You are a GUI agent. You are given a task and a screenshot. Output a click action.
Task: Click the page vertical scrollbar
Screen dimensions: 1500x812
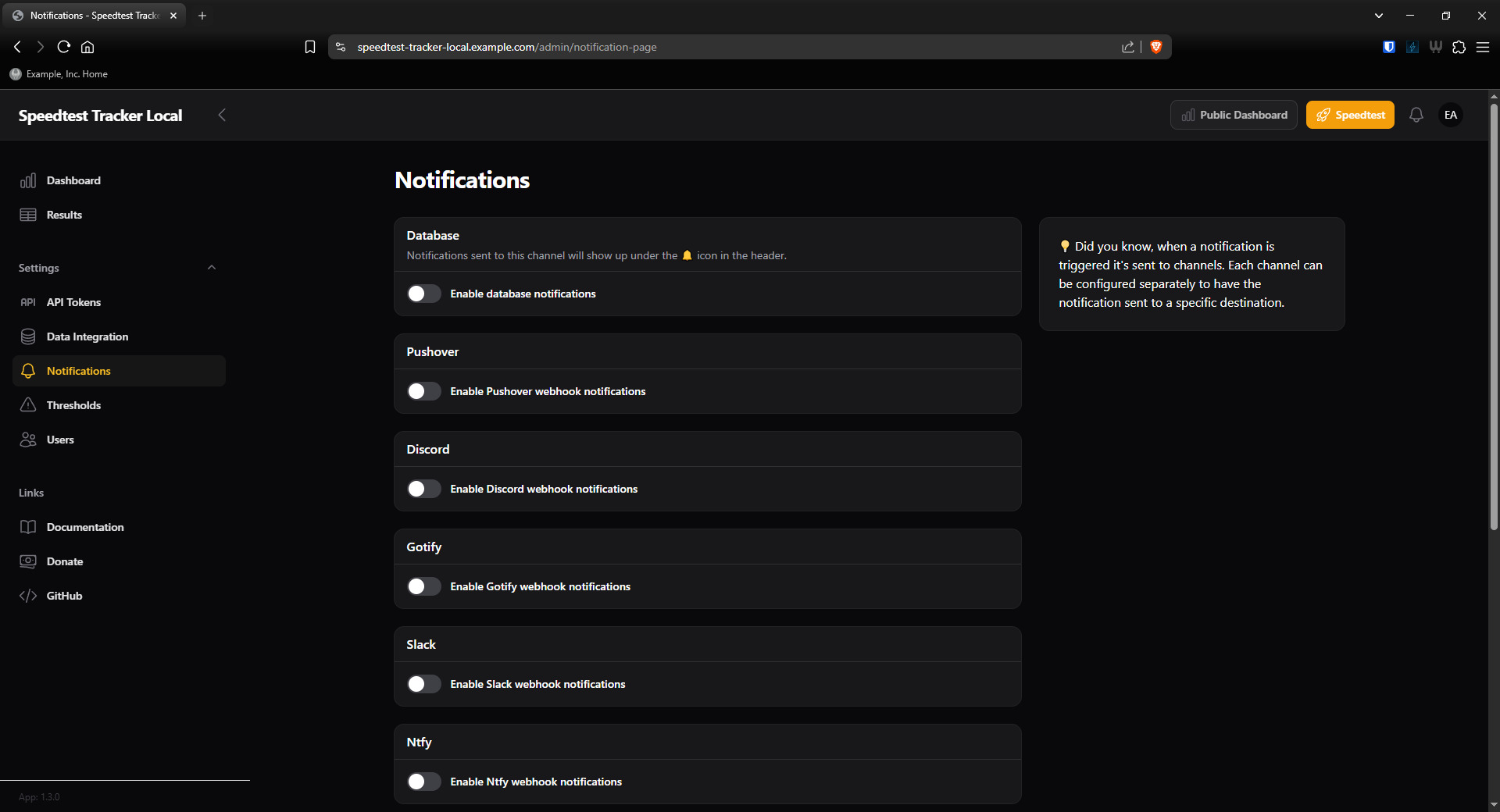point(1494,312)
